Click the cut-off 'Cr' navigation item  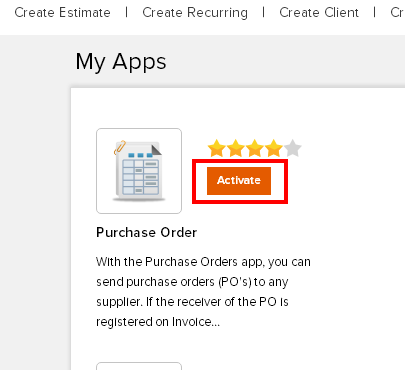click(397, 13)
